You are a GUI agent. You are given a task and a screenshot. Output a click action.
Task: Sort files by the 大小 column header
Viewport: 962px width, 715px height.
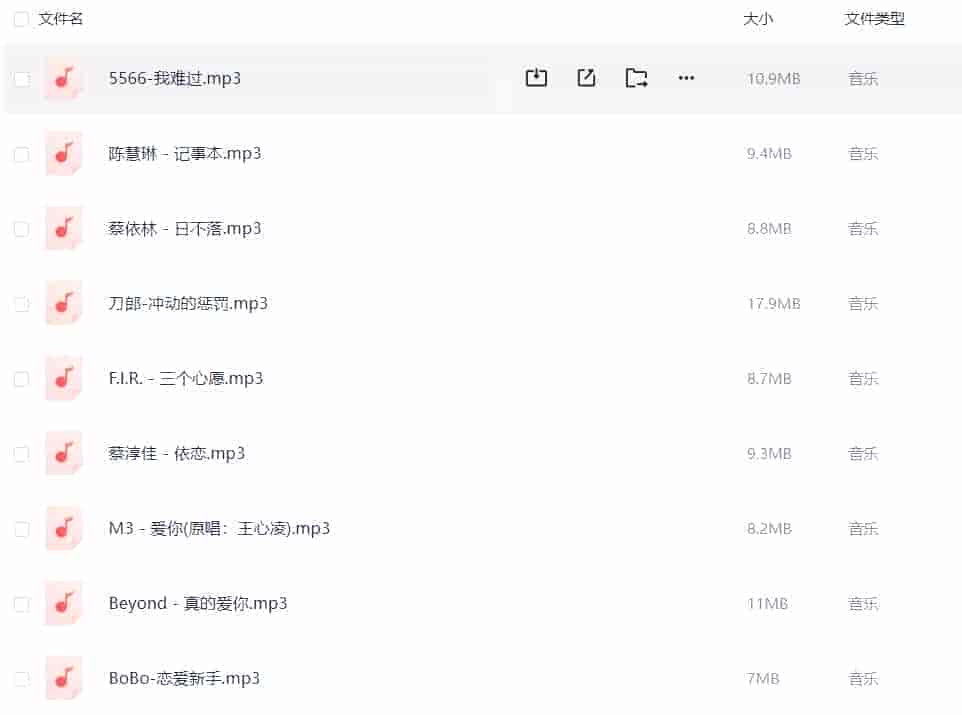pos(758,19)
